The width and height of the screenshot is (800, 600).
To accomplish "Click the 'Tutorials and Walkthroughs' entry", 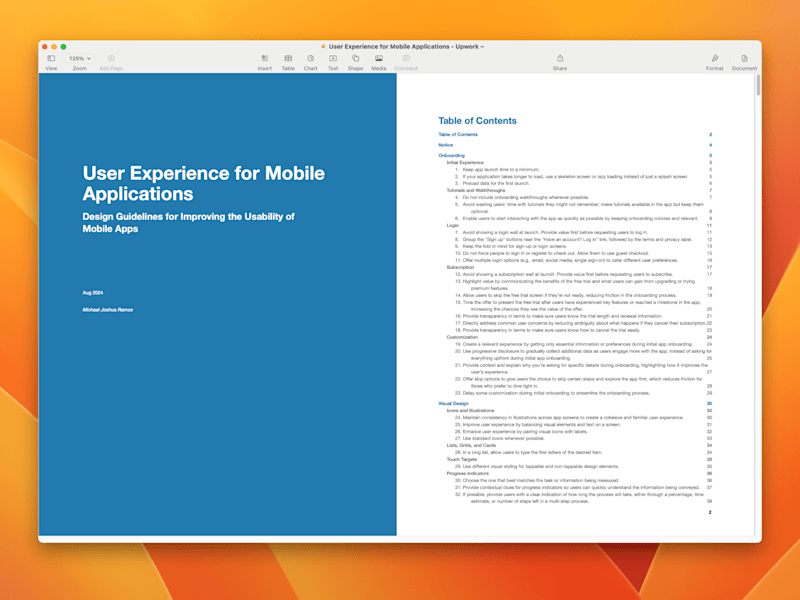I will 476,190.
